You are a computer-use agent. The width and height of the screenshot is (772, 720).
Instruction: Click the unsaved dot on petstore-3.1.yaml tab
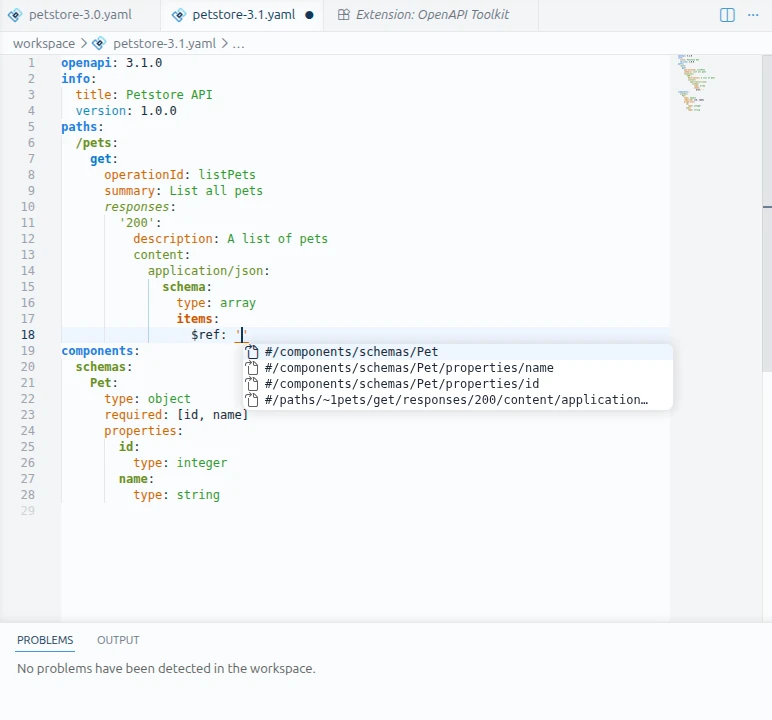[x=309, y=15]
